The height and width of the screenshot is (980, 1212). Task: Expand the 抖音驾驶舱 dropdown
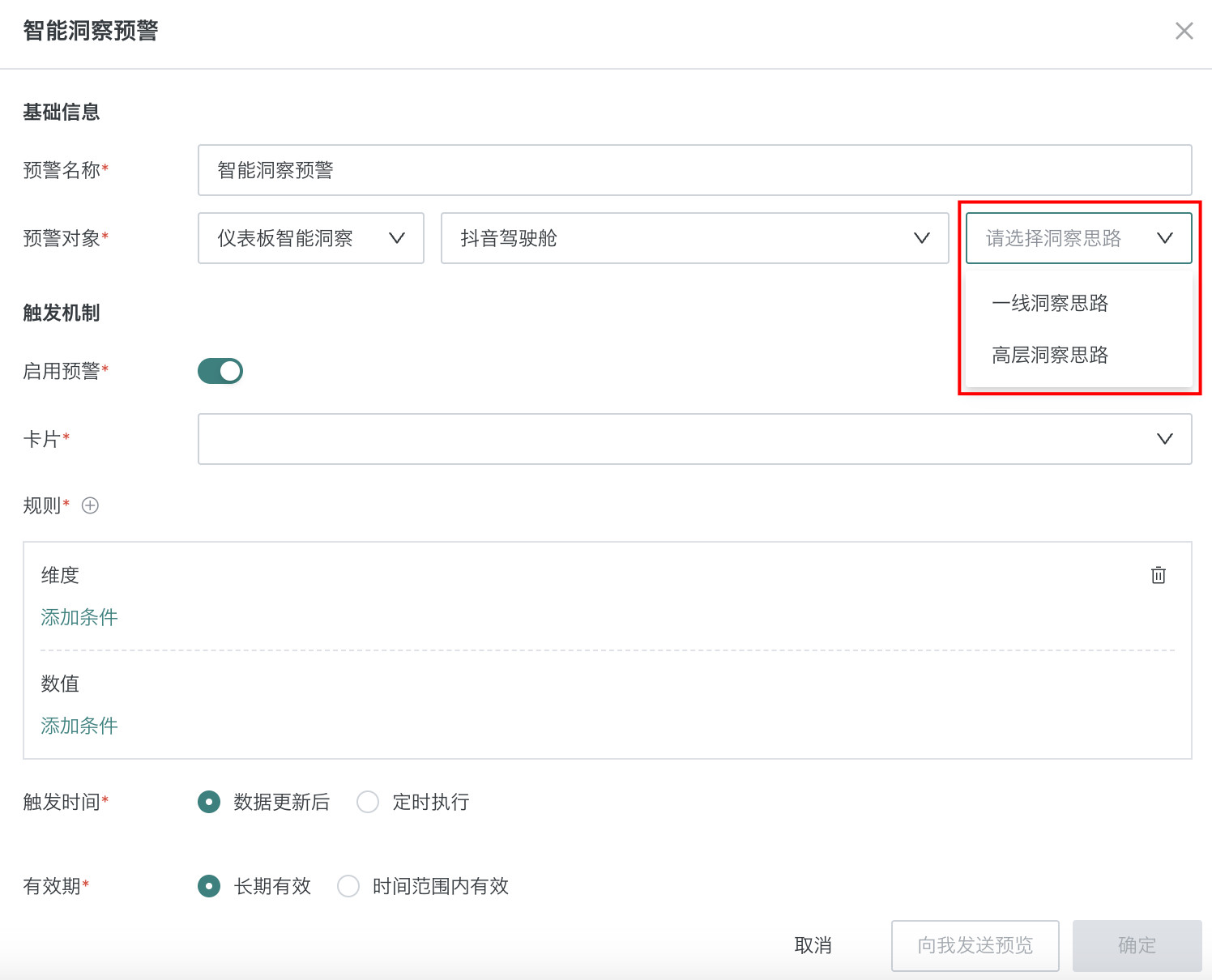tap(693, 238)
